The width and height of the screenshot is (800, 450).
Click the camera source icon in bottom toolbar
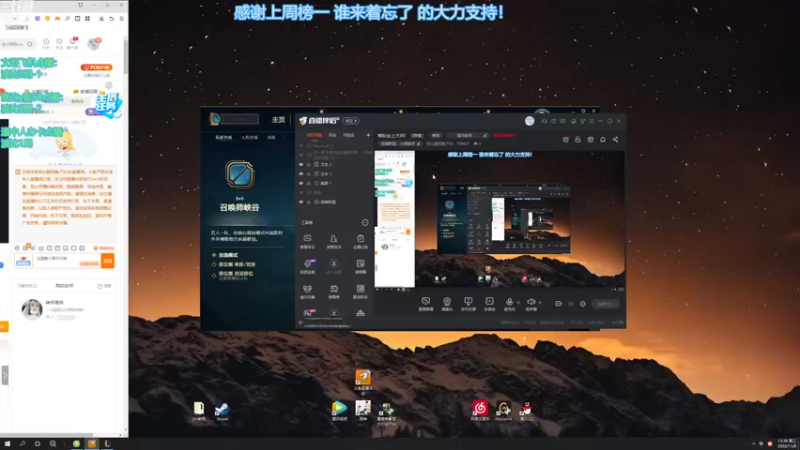pos(447,303)
